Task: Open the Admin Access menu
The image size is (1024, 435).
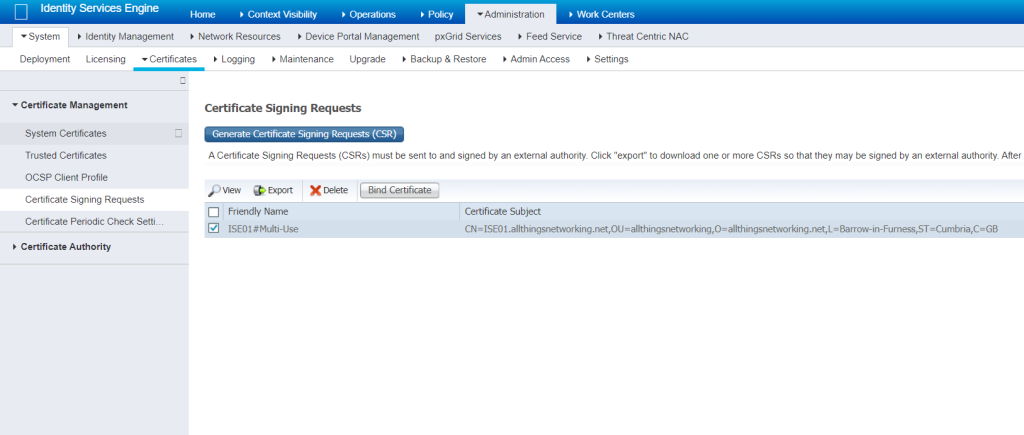Action: click(x=536, y=59)
